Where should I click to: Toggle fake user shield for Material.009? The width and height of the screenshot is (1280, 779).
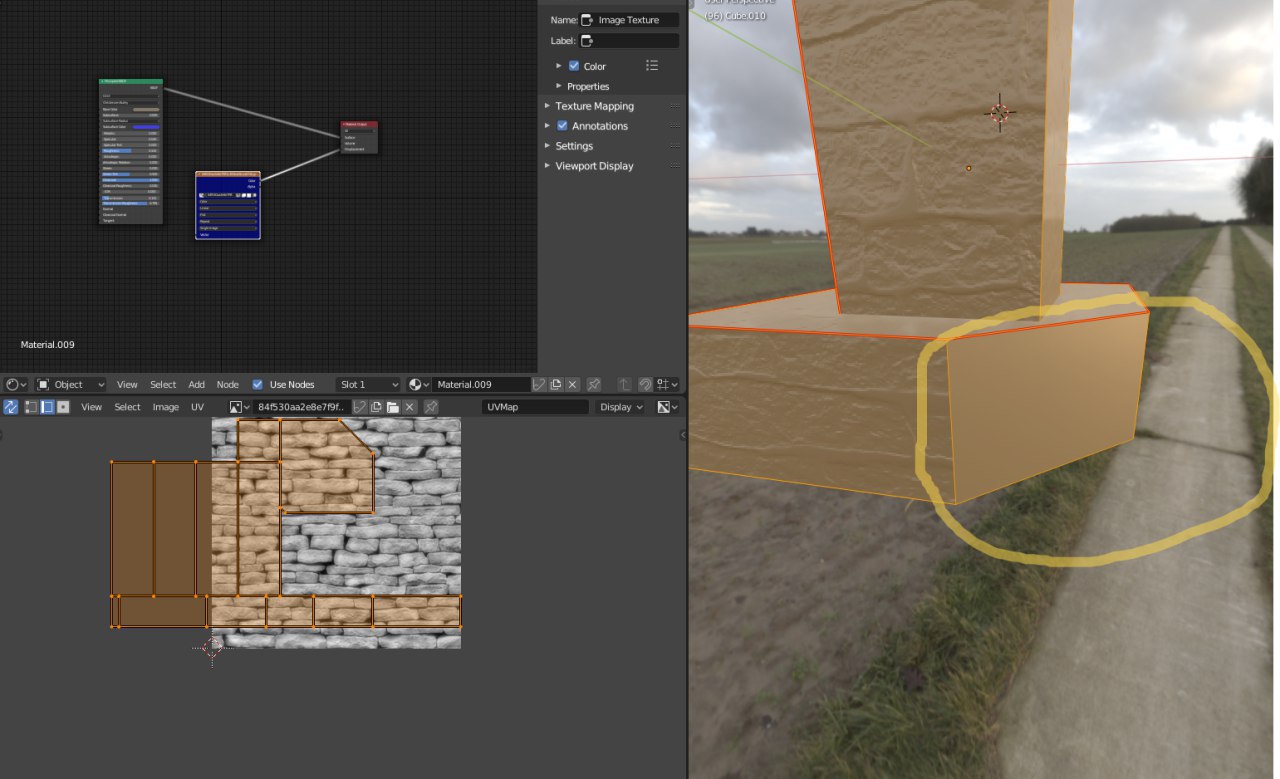(539, 384)
